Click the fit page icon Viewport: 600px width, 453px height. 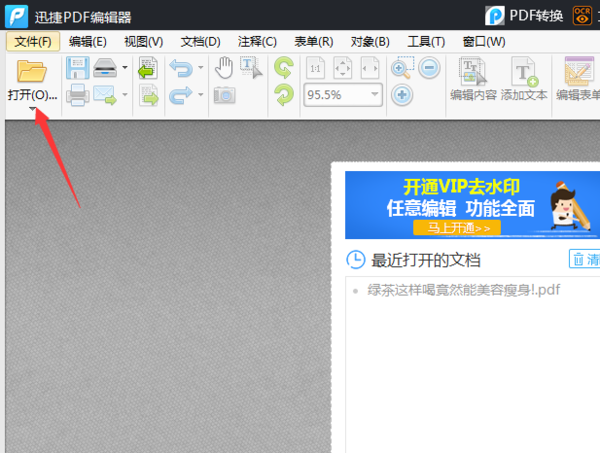click(342, 68)
